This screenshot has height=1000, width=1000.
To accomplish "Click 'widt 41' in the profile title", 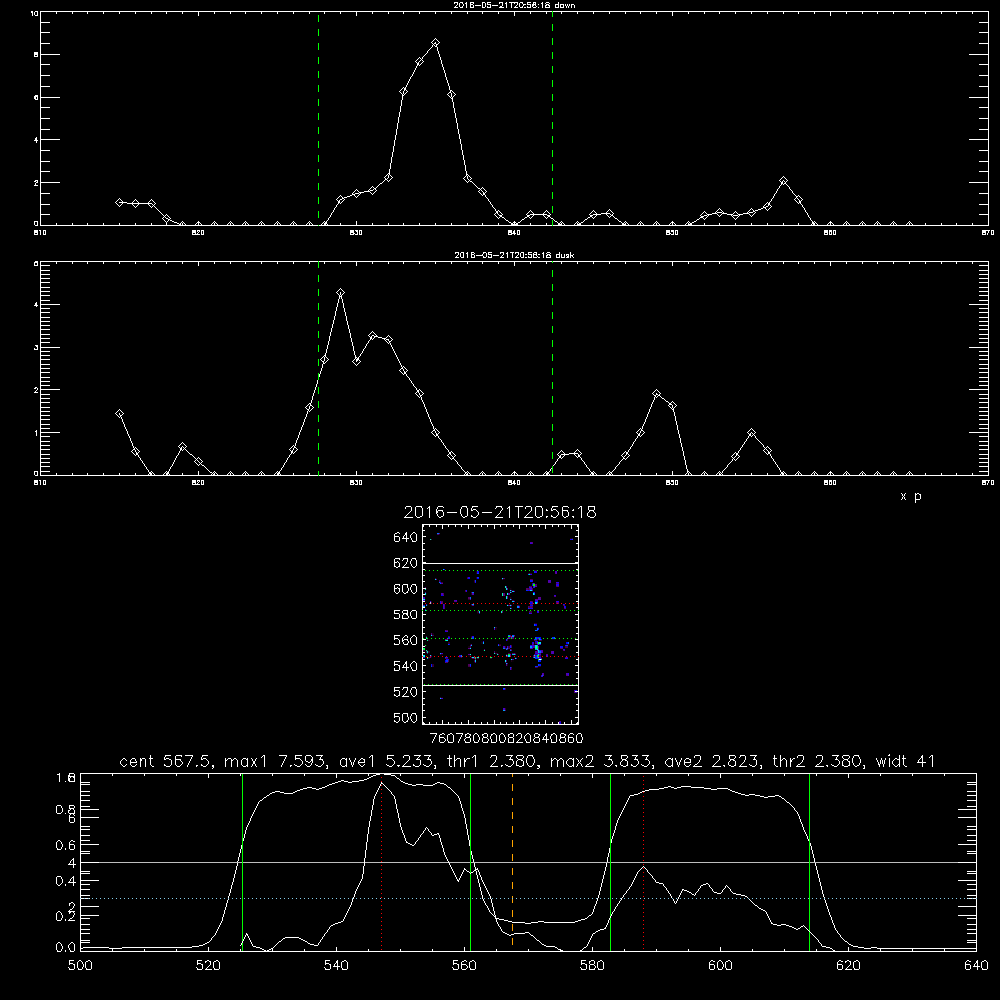I will 906,761.
